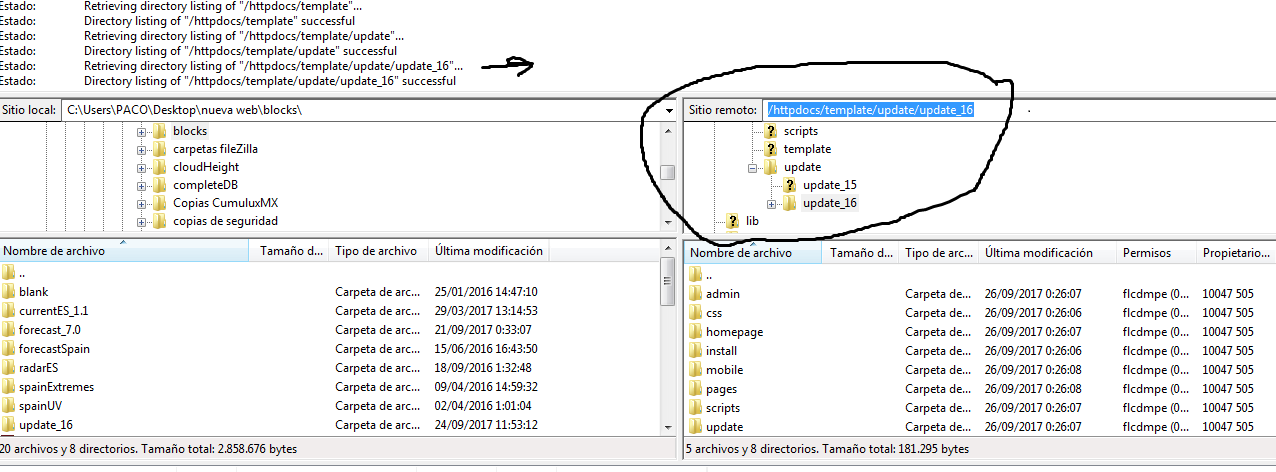Viewport: 1276px width, 472px height.
Task: Select the remote mobile folder icon
Action: pyautogui.click(x=696, y=370)
